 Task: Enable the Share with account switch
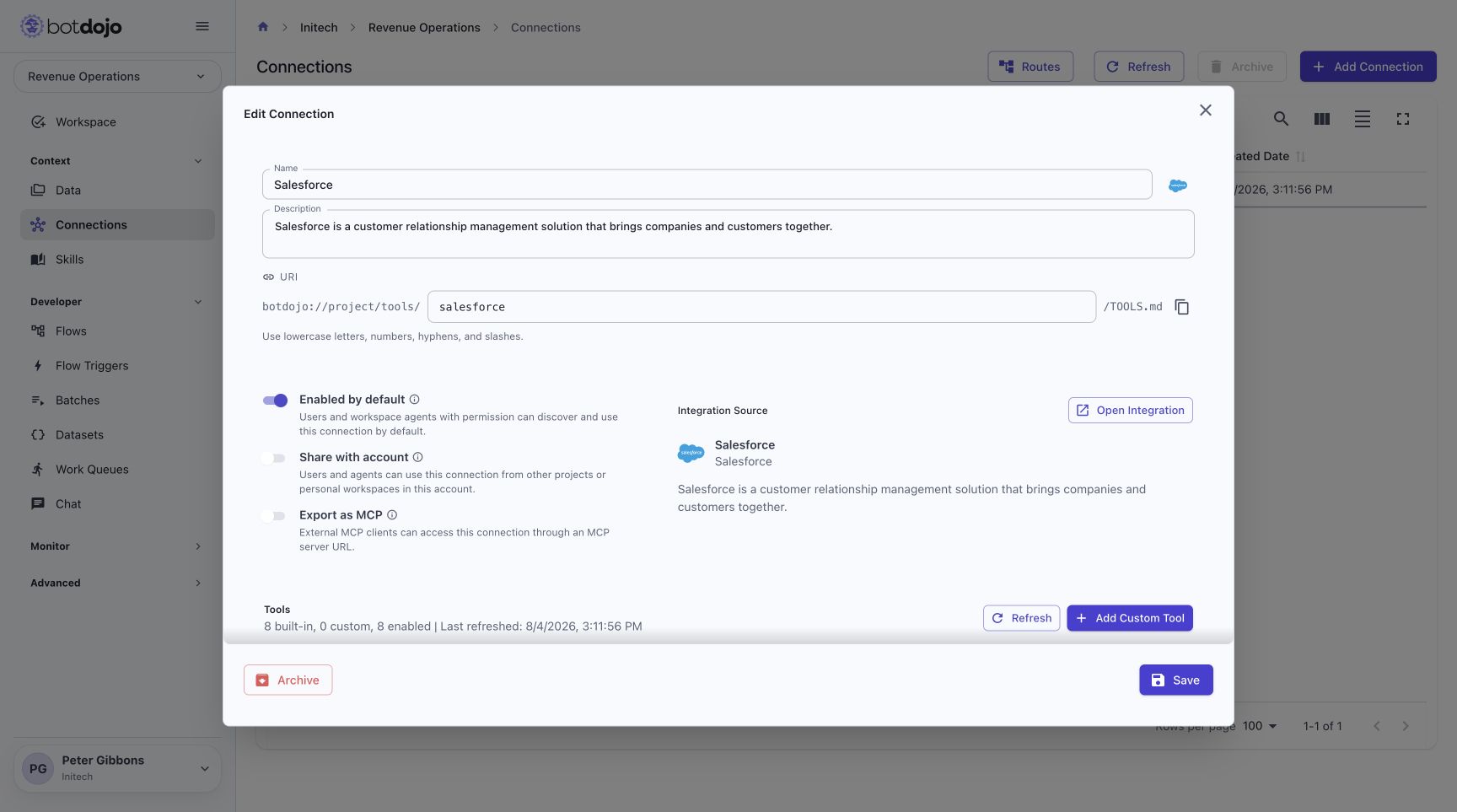[x=274, y=458]
